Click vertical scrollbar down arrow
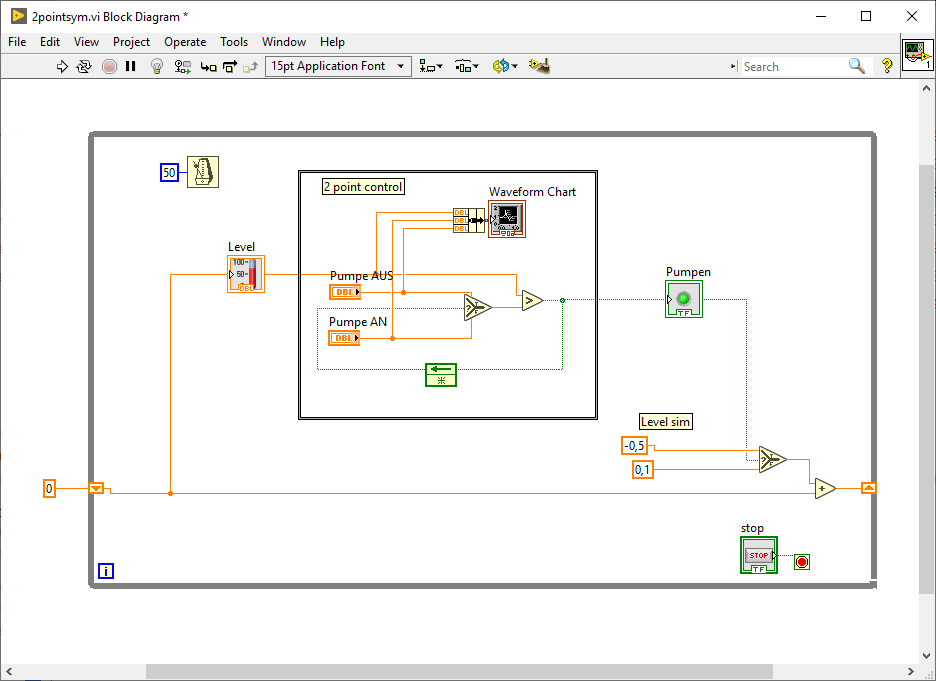 926,657
